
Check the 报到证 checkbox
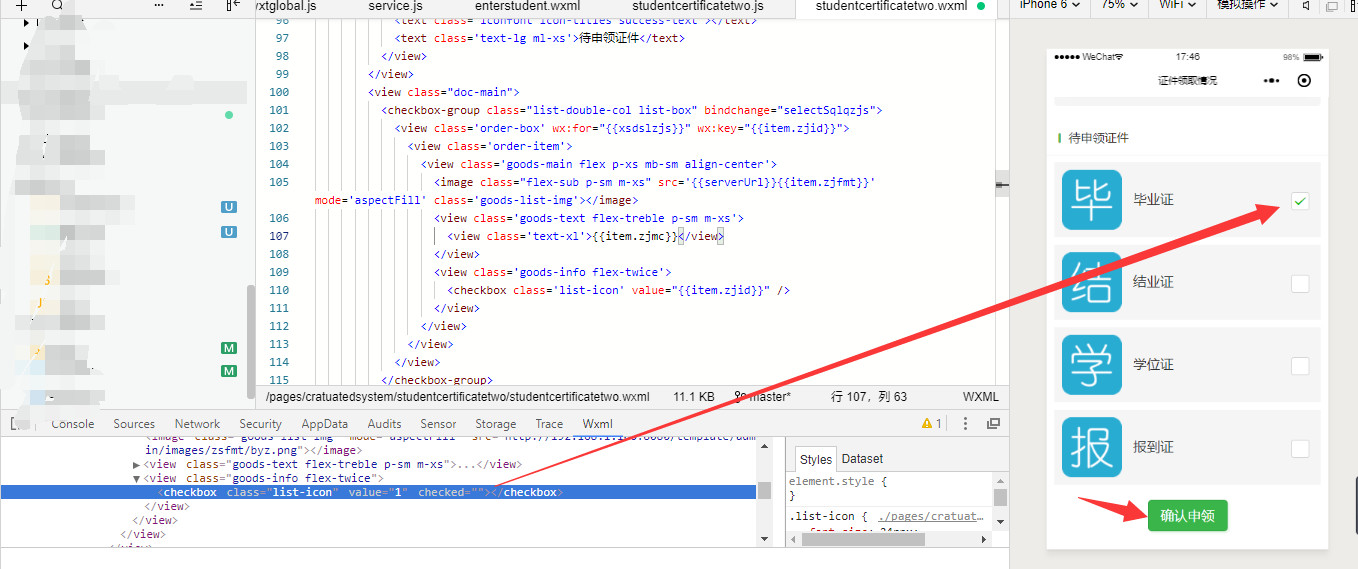[x=1299, y=448]
